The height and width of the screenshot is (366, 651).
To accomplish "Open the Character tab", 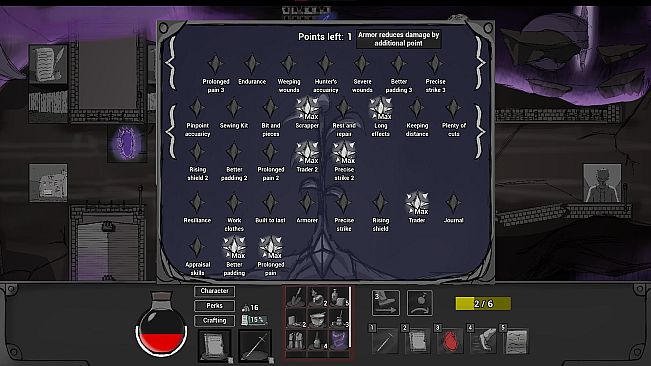I will [x=214, y=291].
